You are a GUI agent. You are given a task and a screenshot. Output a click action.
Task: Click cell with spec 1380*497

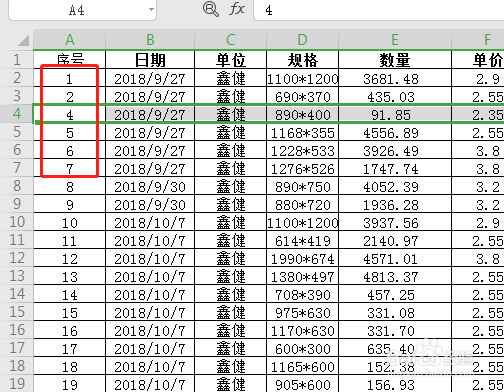point(302,276)
